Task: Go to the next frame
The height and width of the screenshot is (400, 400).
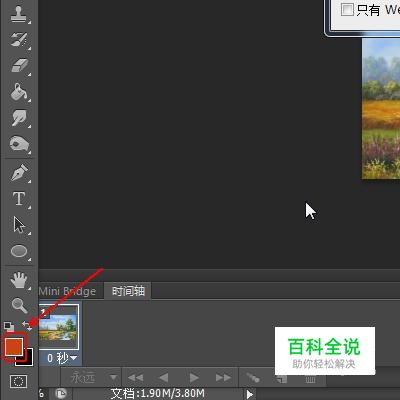Action: coord(223,378)
